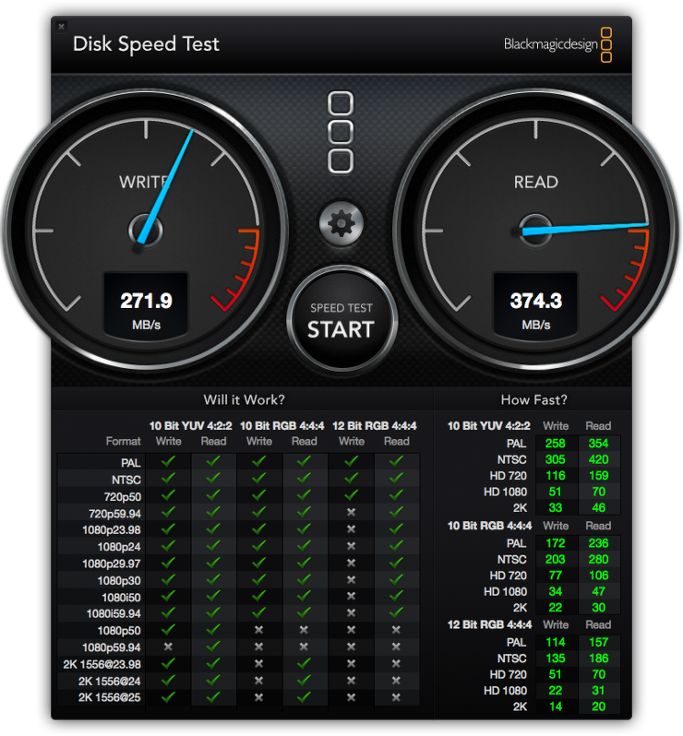Click the '2K 1556@23.98' format row label
This screenshot has width=683, height=736.
[102, 665]
